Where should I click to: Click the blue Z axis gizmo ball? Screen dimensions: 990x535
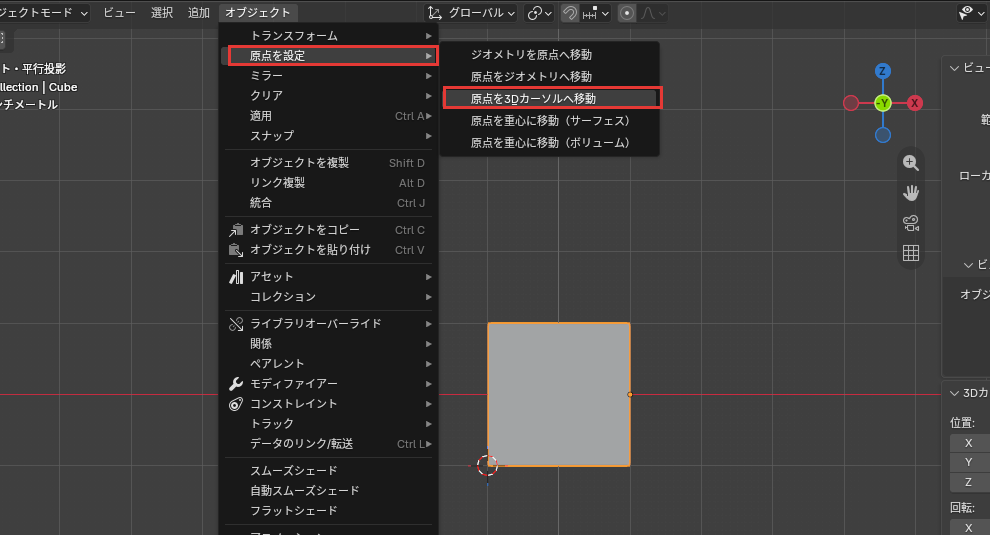(883, 71)
